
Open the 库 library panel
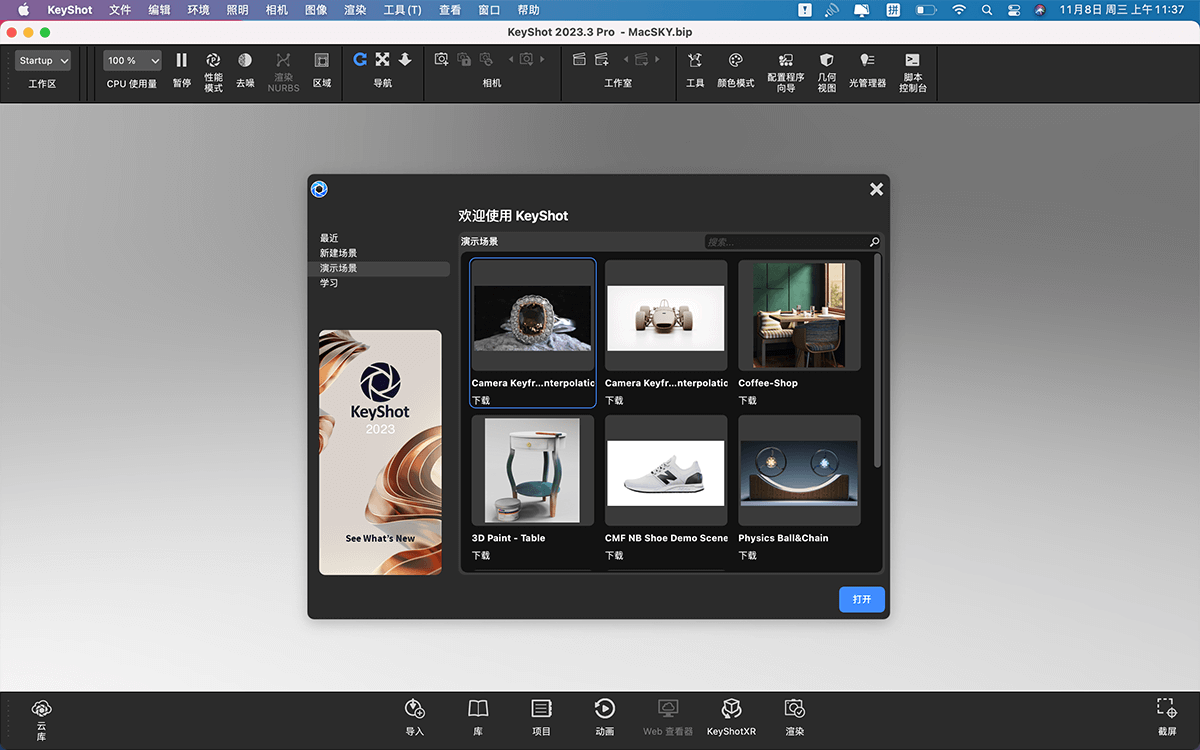(x=478, y=709)
